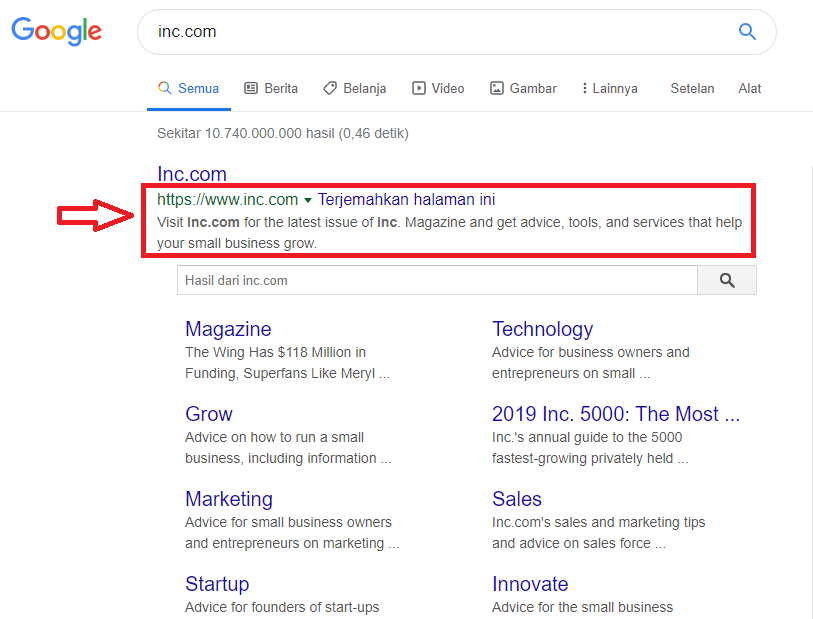Open the Alat tools menu
Image resolution: width=813 pixels, height=619 pixels.
pyautogui.click(x=749, y=88)
